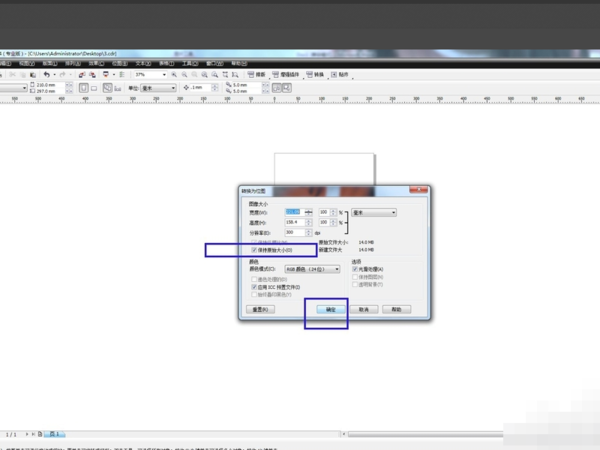600x450 pixels.
Task: Click the 取消 Cancel button
Action: coord(364,309)
